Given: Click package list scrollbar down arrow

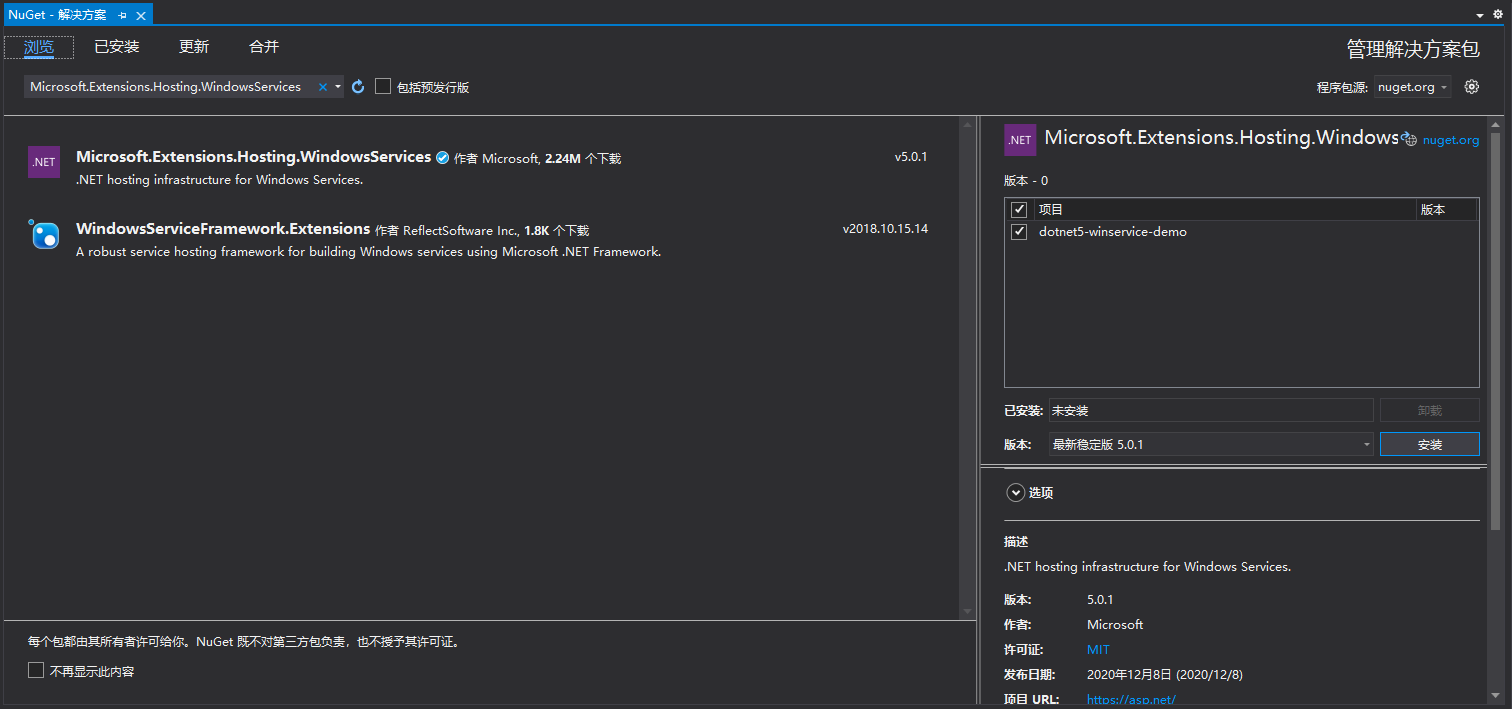Looking at the screenshot, I should (x=967, y=611).
